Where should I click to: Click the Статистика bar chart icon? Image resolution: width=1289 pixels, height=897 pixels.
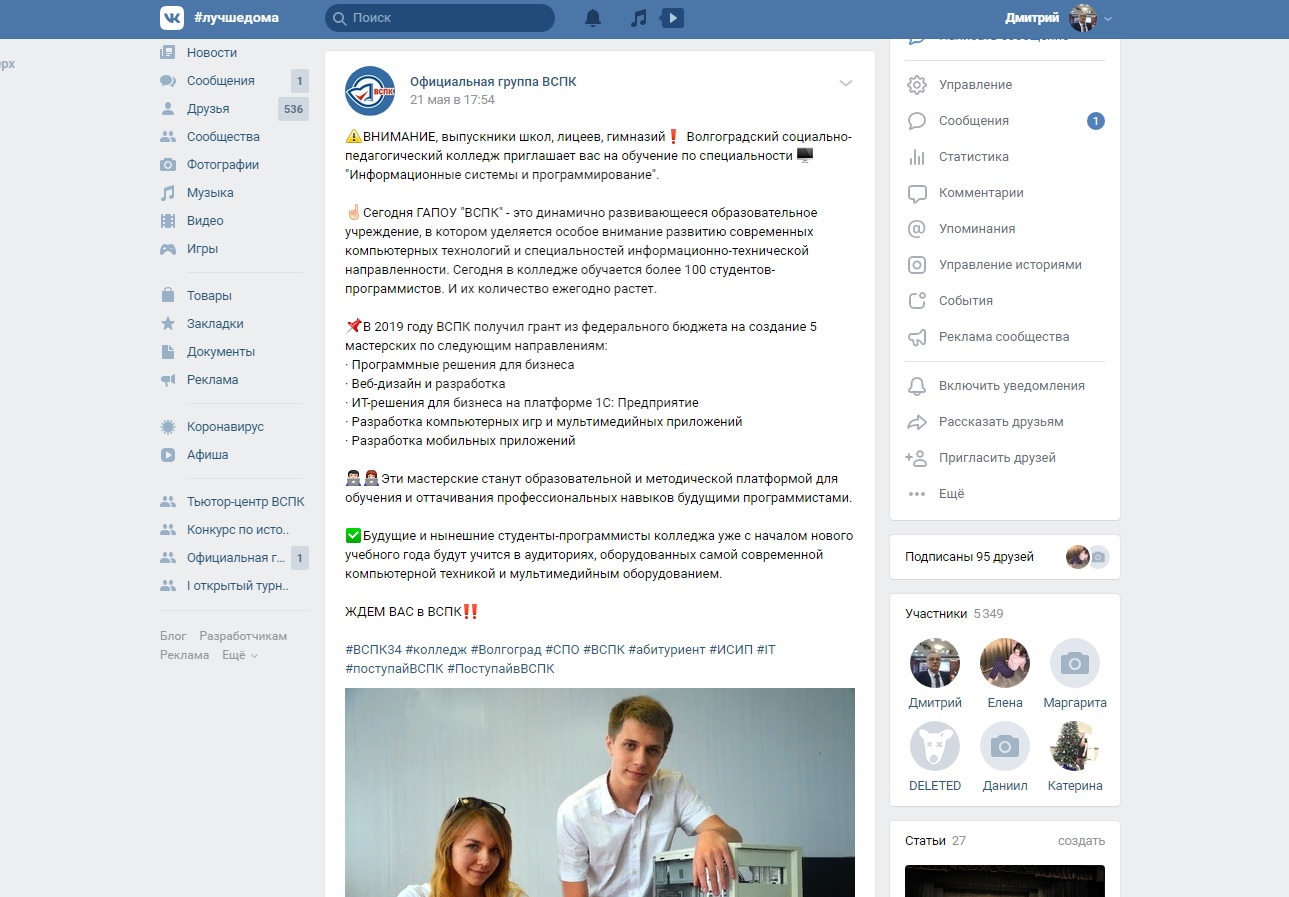tap(916, 157)
